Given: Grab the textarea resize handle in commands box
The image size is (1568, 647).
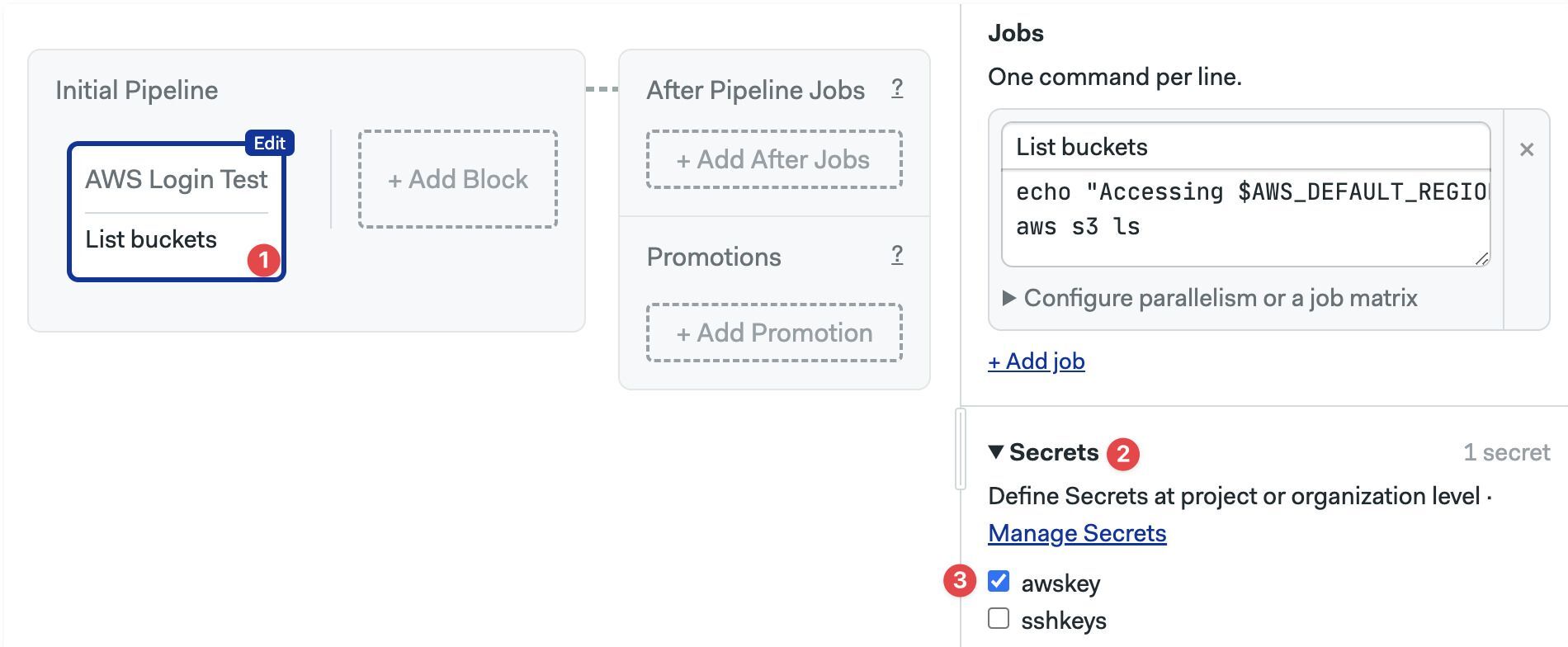Looking at the screenshot, I should 1481,258.
